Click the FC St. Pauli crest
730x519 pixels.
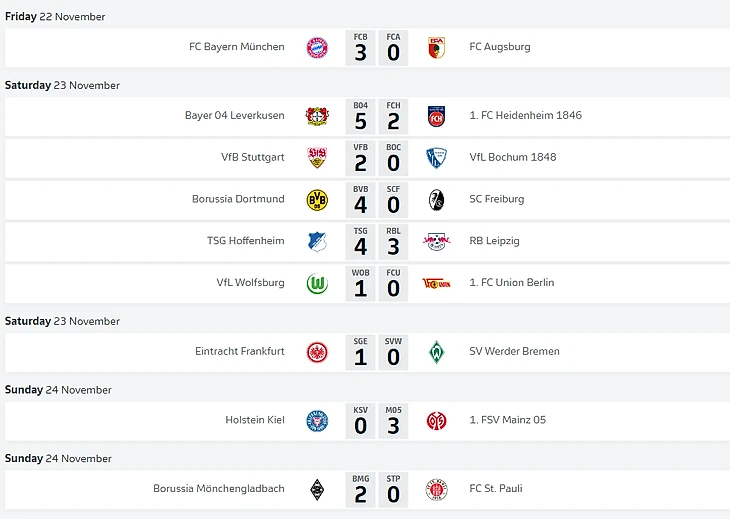pos(436,490)
